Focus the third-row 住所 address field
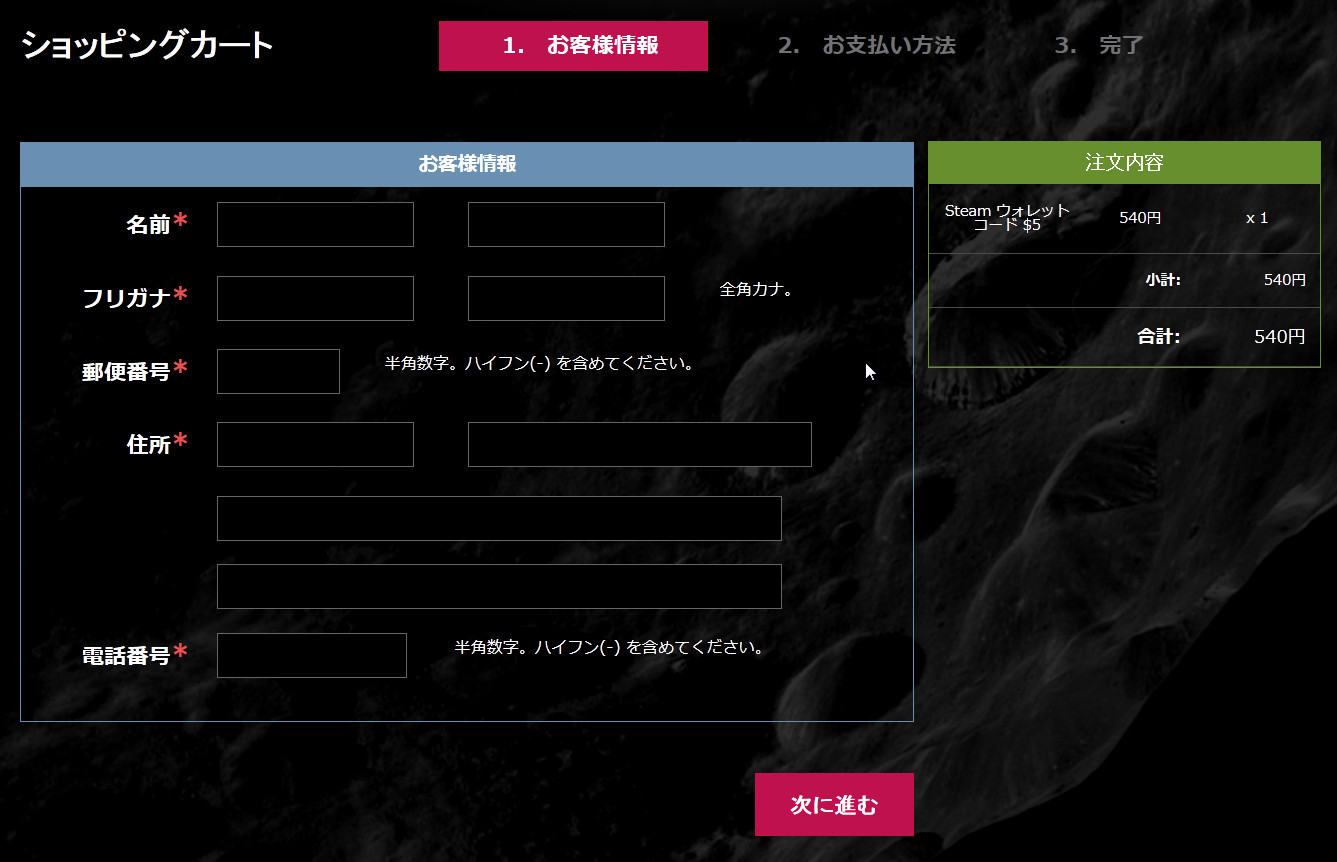Screen dimensions: 1337x862 (x=499, y=586)
